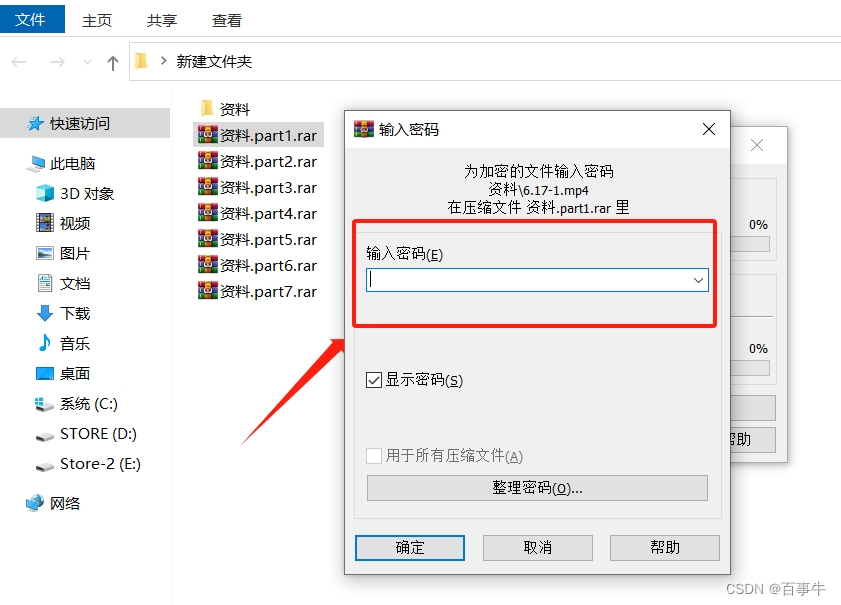Expand the password history dropdown arrow
Viewport: 841px width, 605px height.
coord(698,281)
